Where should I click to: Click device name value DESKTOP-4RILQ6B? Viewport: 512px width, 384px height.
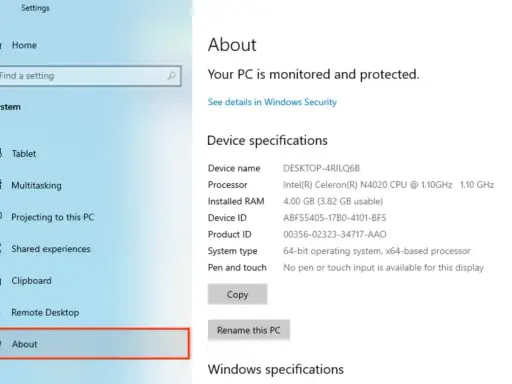click(321, 168)
